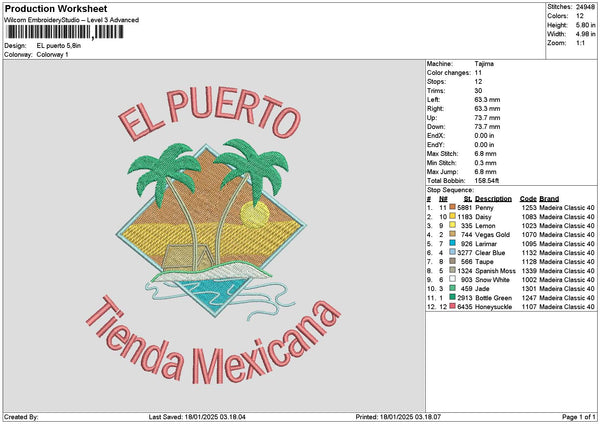This screenshot has width=600, height=424.
Task: Click the Created By label in the footer
Action: tap(21, 417)
